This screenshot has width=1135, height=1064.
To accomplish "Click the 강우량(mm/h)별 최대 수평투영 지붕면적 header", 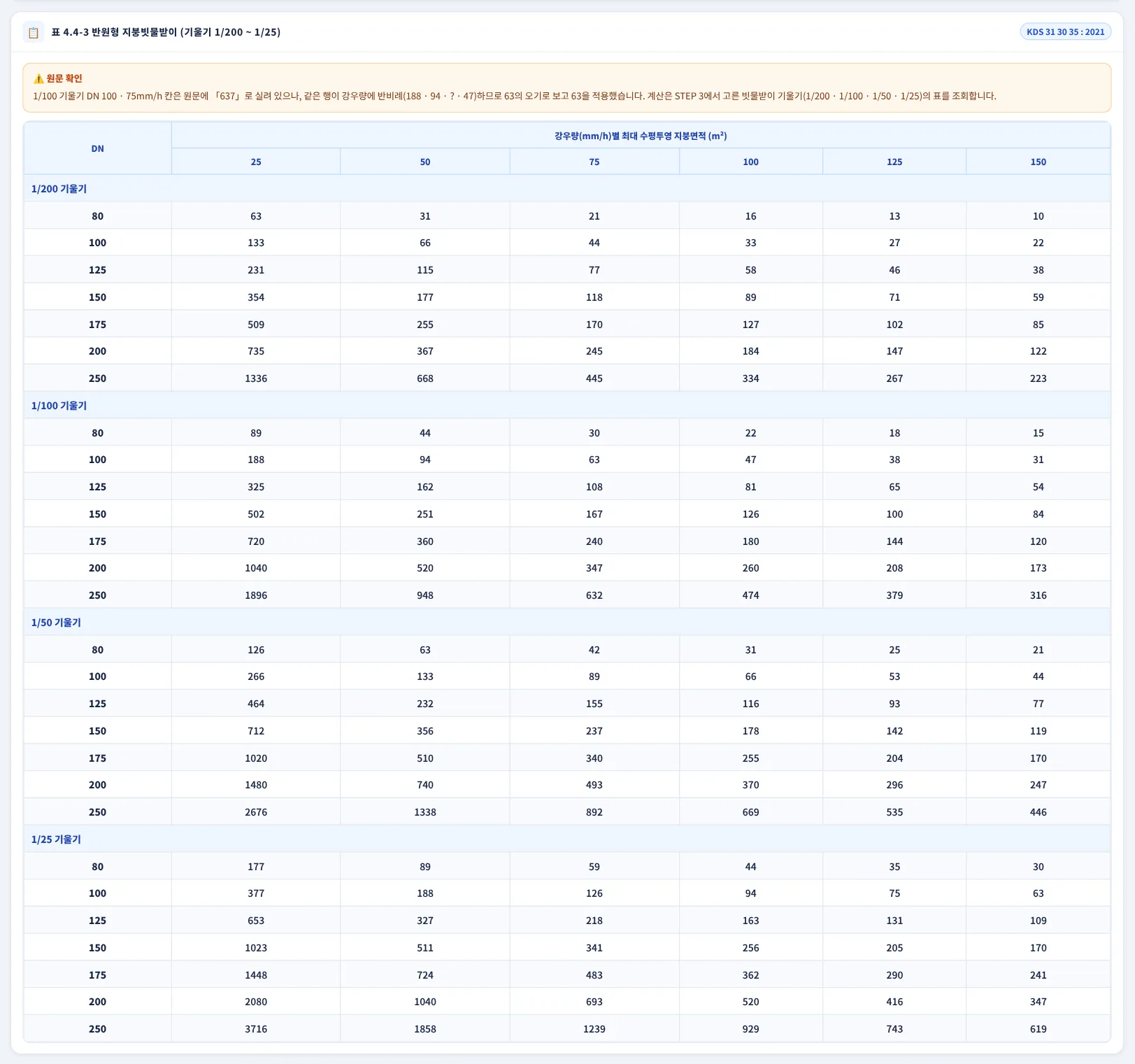I will pyautogui.click(x=641, y=136).
